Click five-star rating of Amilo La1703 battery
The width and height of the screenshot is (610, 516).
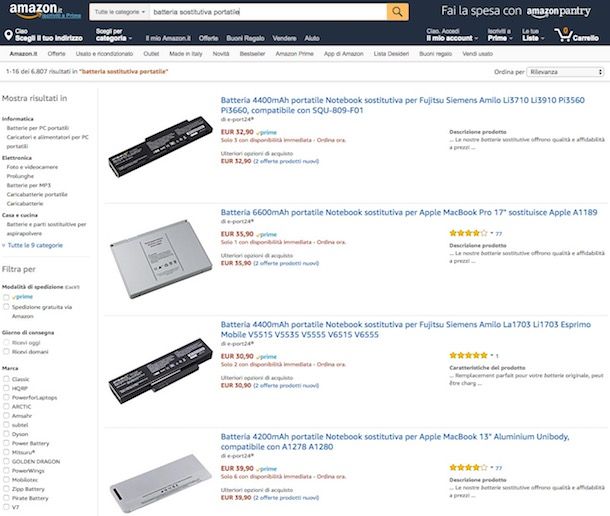coord(469,355)
